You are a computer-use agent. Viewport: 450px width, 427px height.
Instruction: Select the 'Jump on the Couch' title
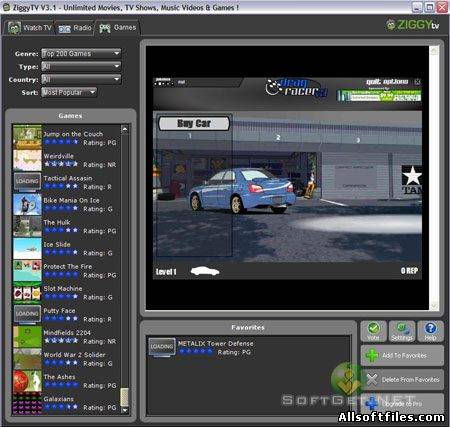[73, 134]
